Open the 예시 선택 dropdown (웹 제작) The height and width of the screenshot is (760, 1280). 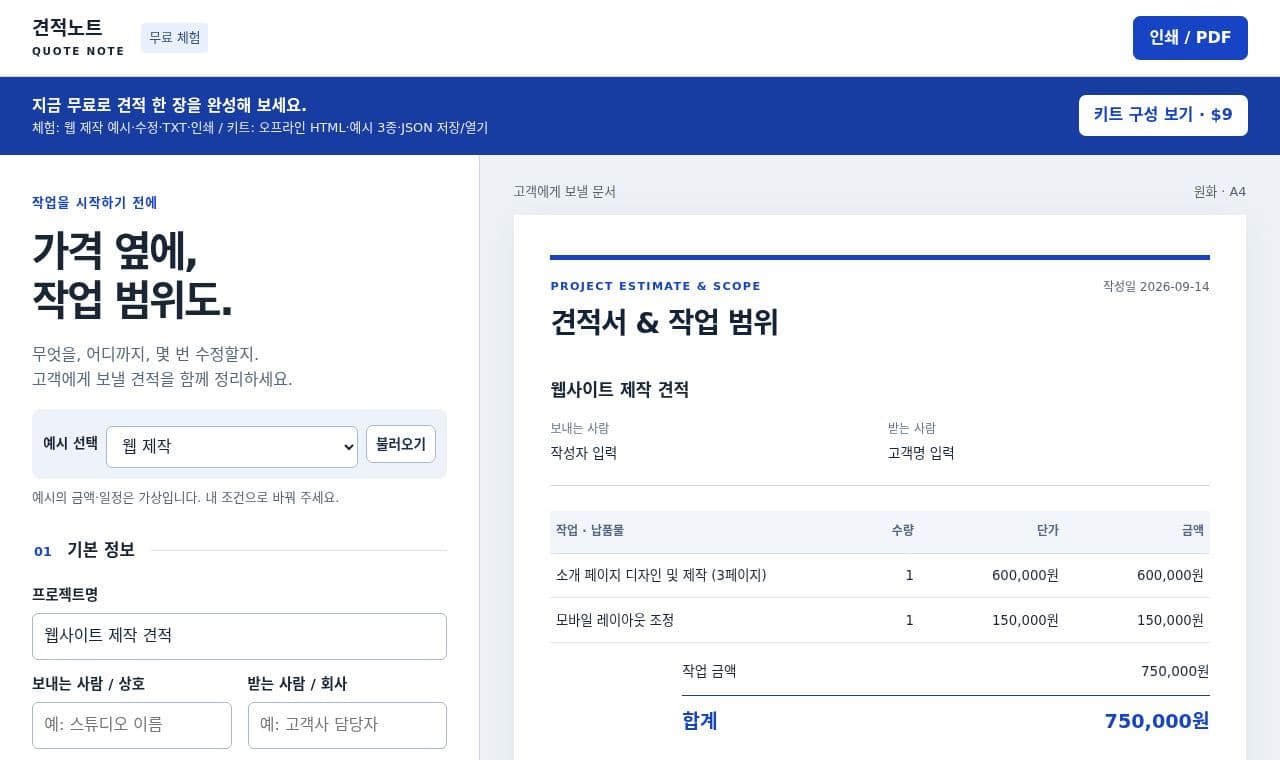[232, 446]
